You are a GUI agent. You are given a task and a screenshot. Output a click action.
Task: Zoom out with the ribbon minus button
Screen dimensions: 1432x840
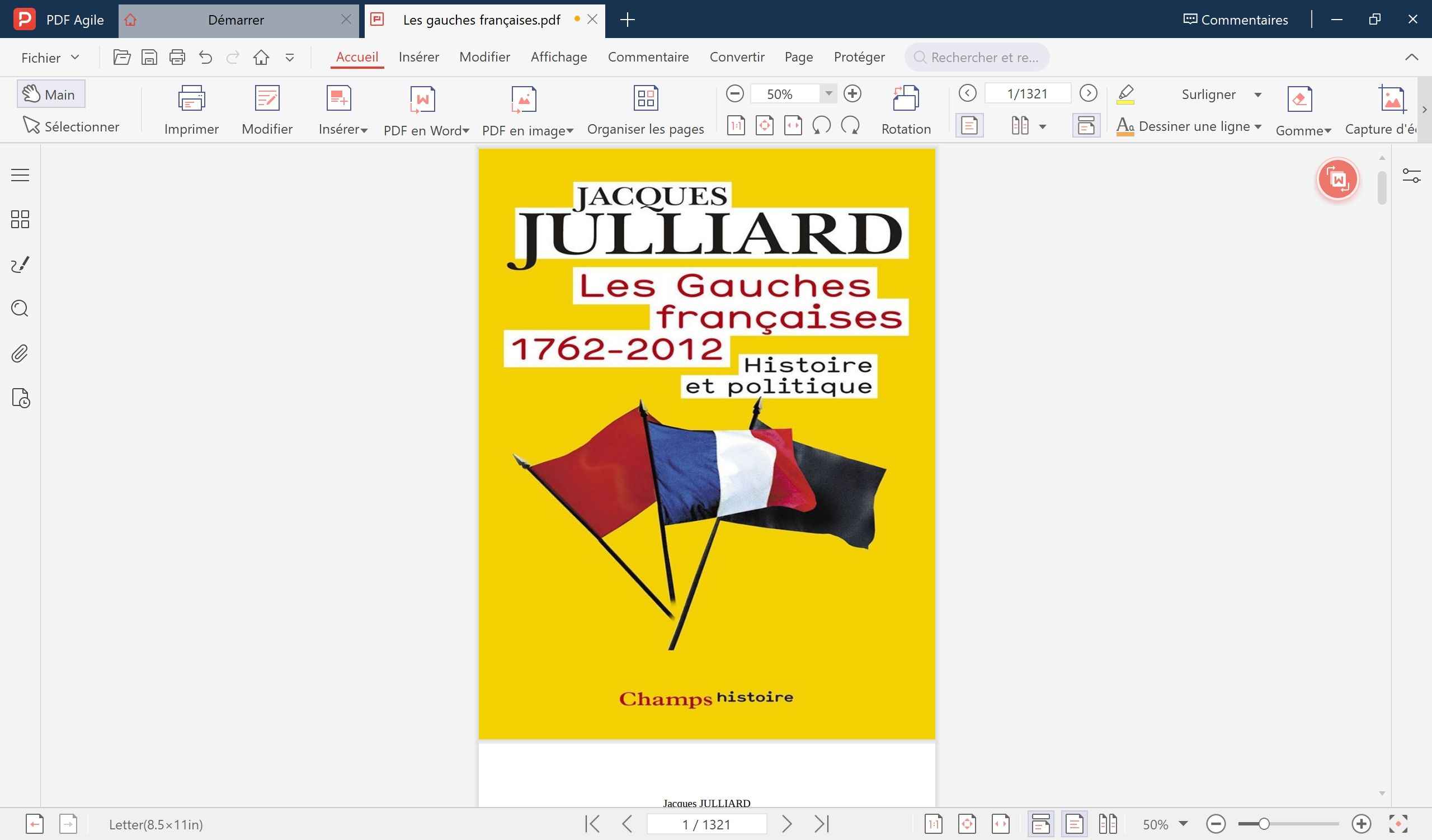pyautogui.click(x=735, y=94)
